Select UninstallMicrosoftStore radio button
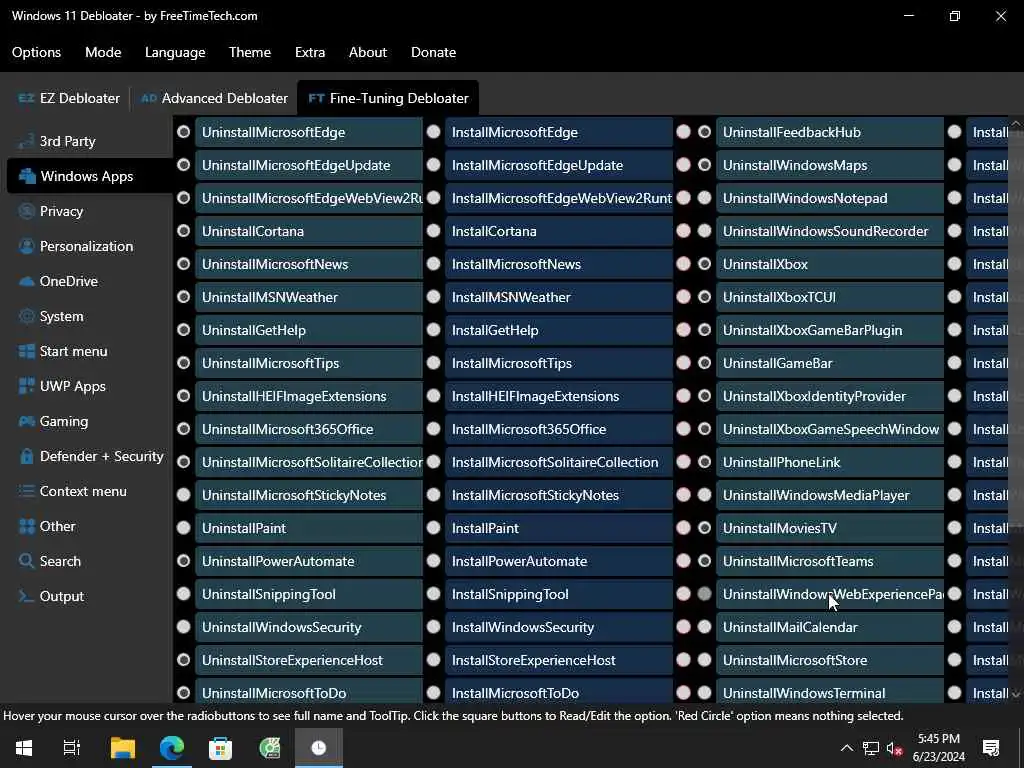This screenshot has width=1024, height=768. pos(704,660)
